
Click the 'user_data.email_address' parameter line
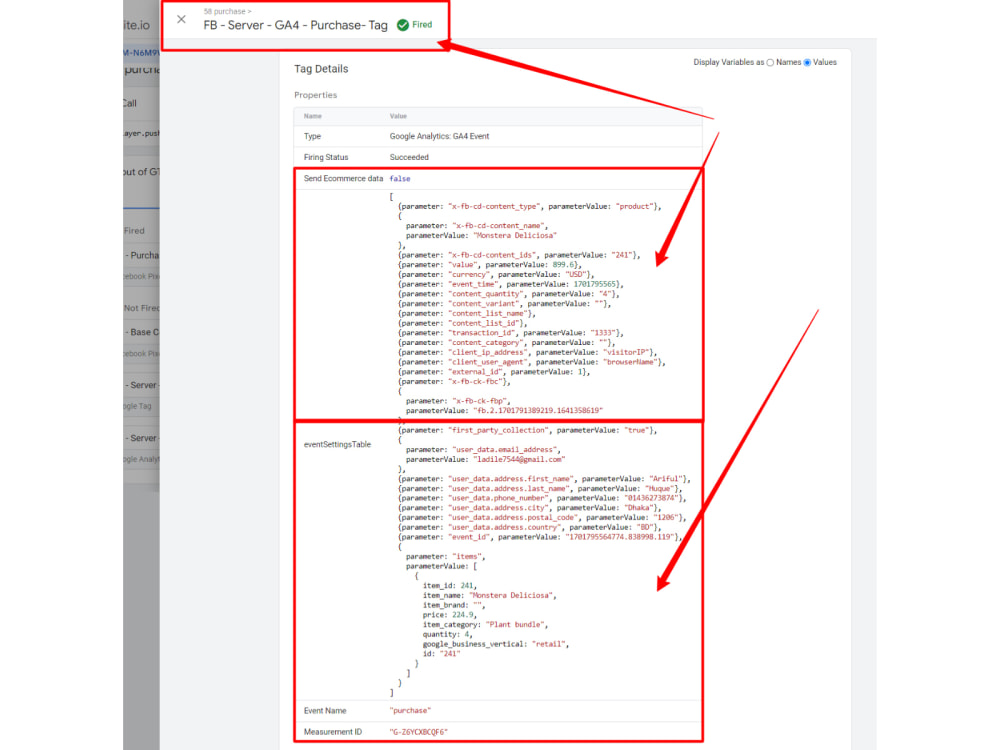483,450
